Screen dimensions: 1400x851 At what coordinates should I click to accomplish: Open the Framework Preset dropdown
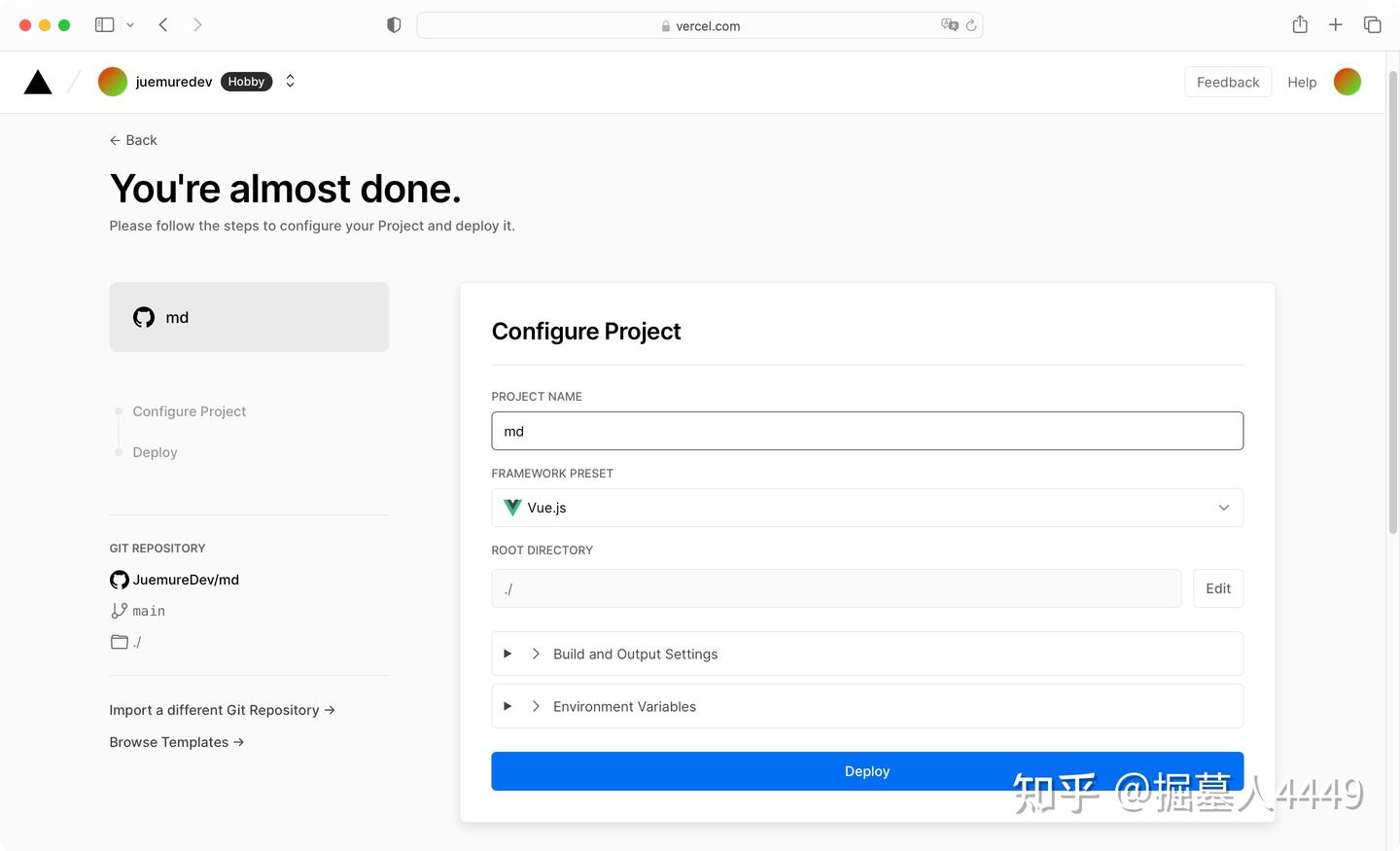pos(866,508)
